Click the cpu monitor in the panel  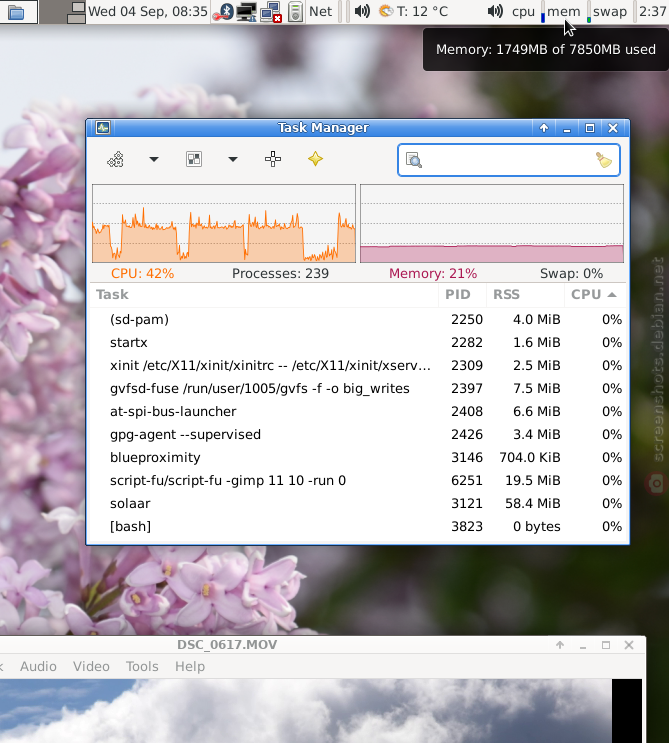pos(528,11)
